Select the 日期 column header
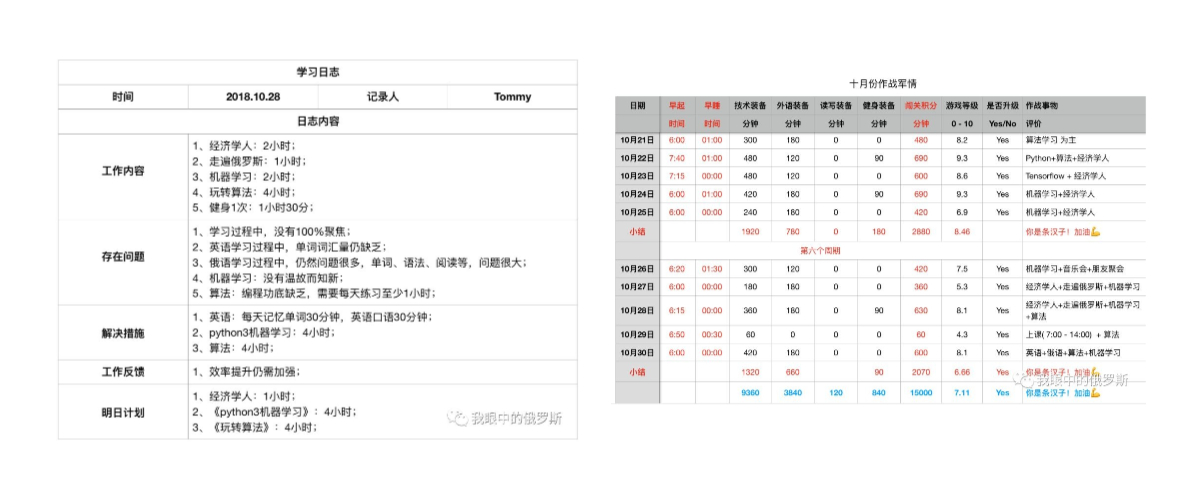Screen dimensions: 1200x500 coord(638,105)
